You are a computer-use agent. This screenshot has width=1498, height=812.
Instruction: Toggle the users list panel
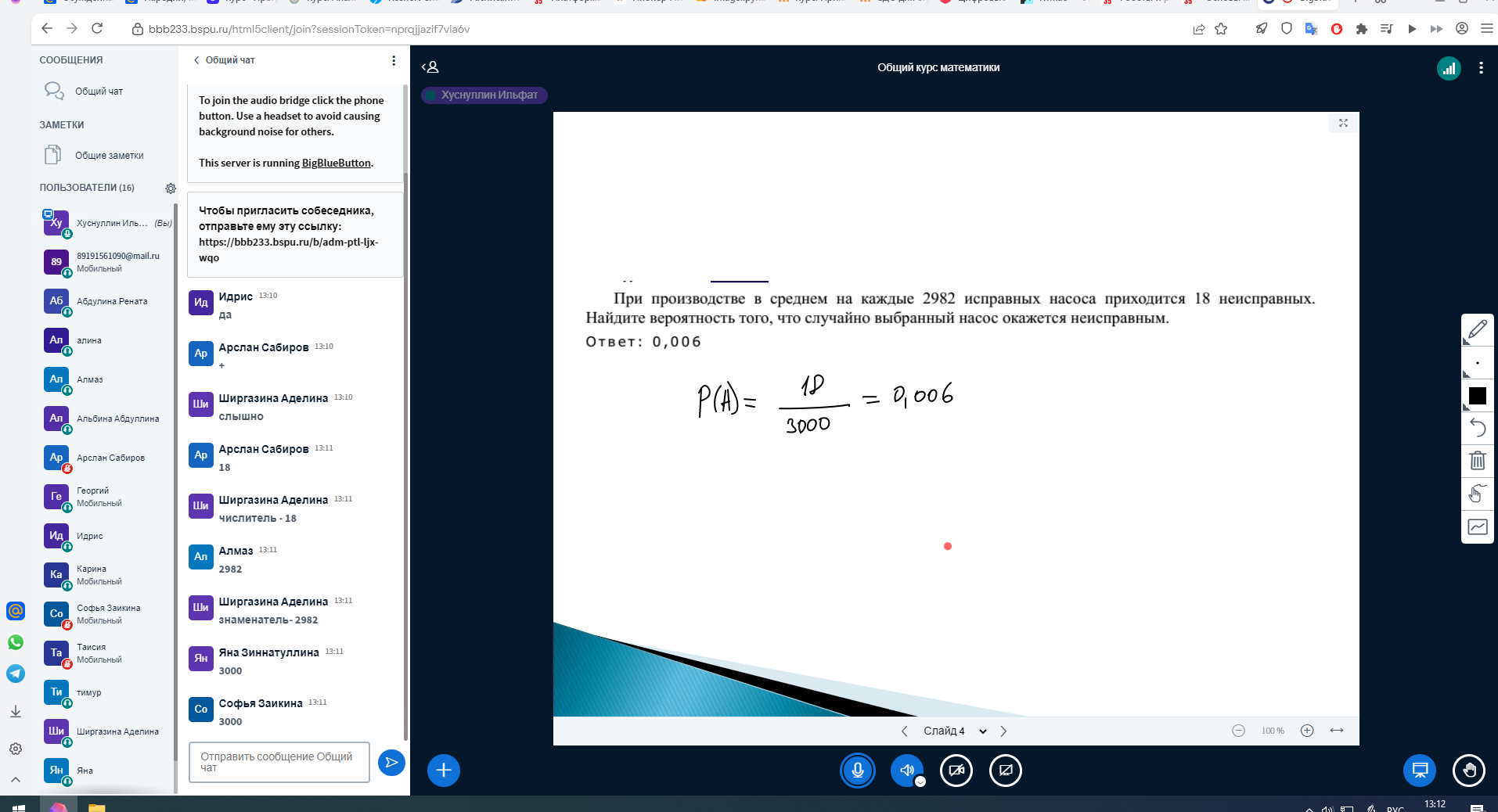point(430,67)
